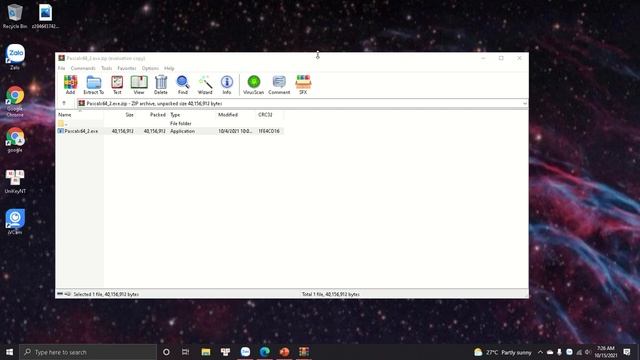Open the Comment tool
The height and width of the screenshot is (360, 640).
pos(279,85)
